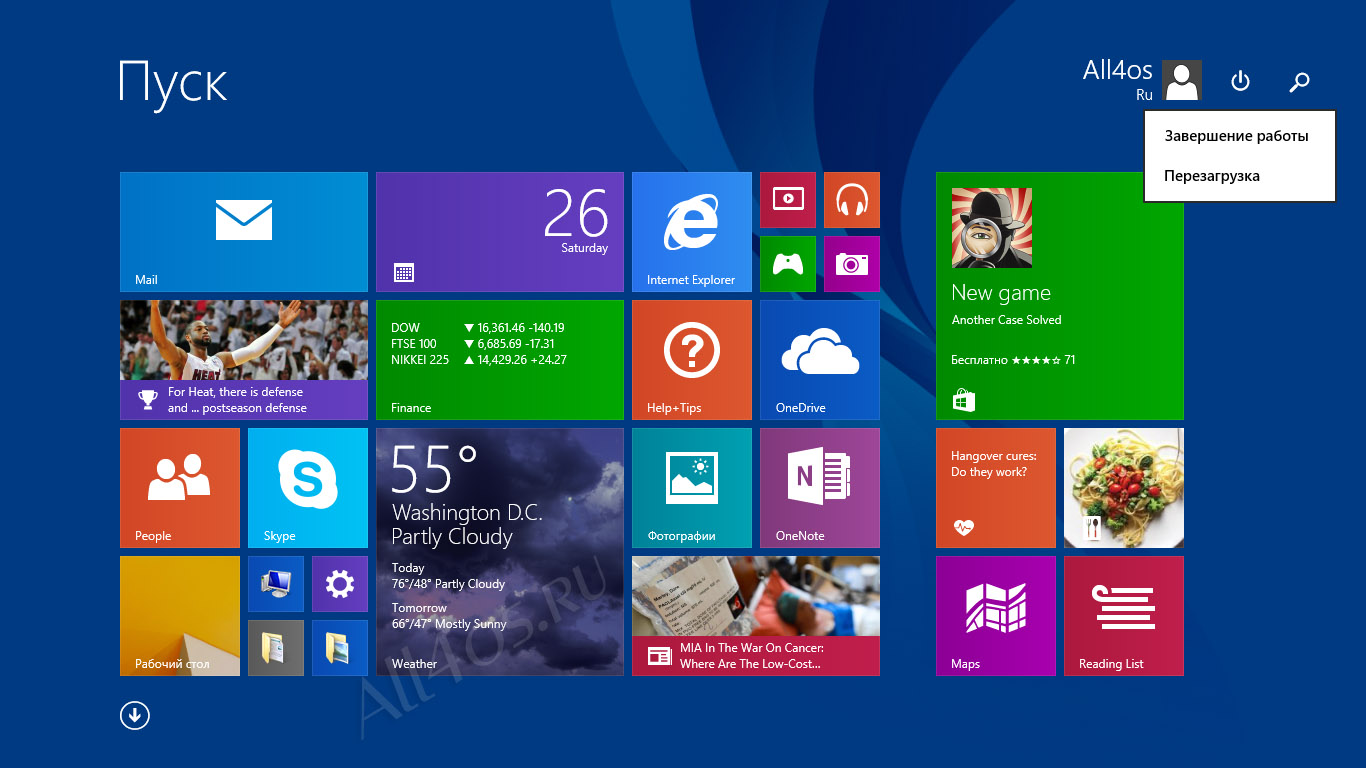The width and height of the screenshot is (1366, 768).
Task: Open the Sports tile about Heat defense
Action: coord(244,360)
